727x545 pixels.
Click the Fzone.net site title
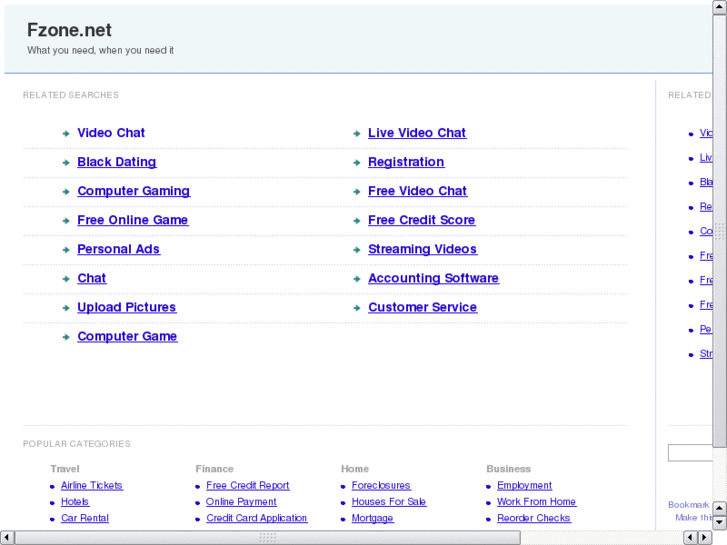69,30
